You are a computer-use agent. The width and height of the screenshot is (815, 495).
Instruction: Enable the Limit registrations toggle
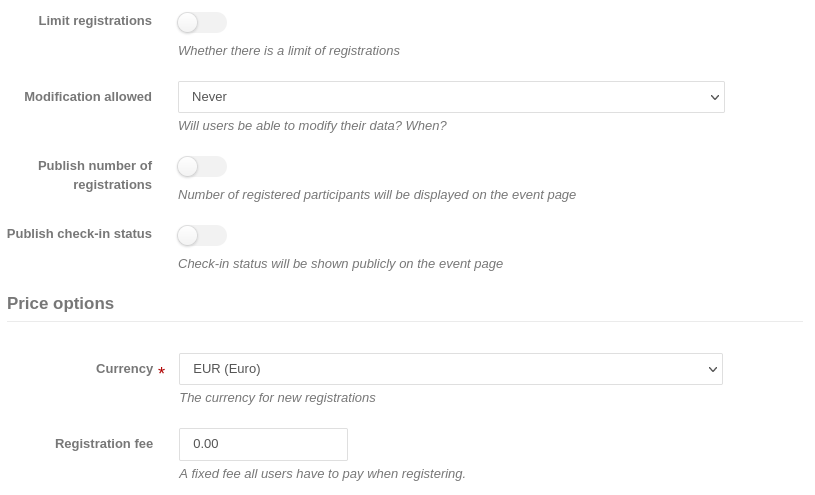[202, 22]
